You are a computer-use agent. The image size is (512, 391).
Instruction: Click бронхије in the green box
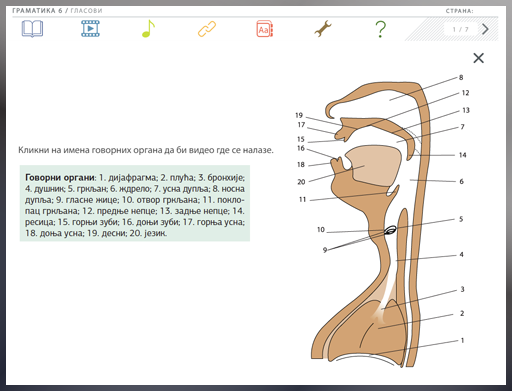(226, 178)
